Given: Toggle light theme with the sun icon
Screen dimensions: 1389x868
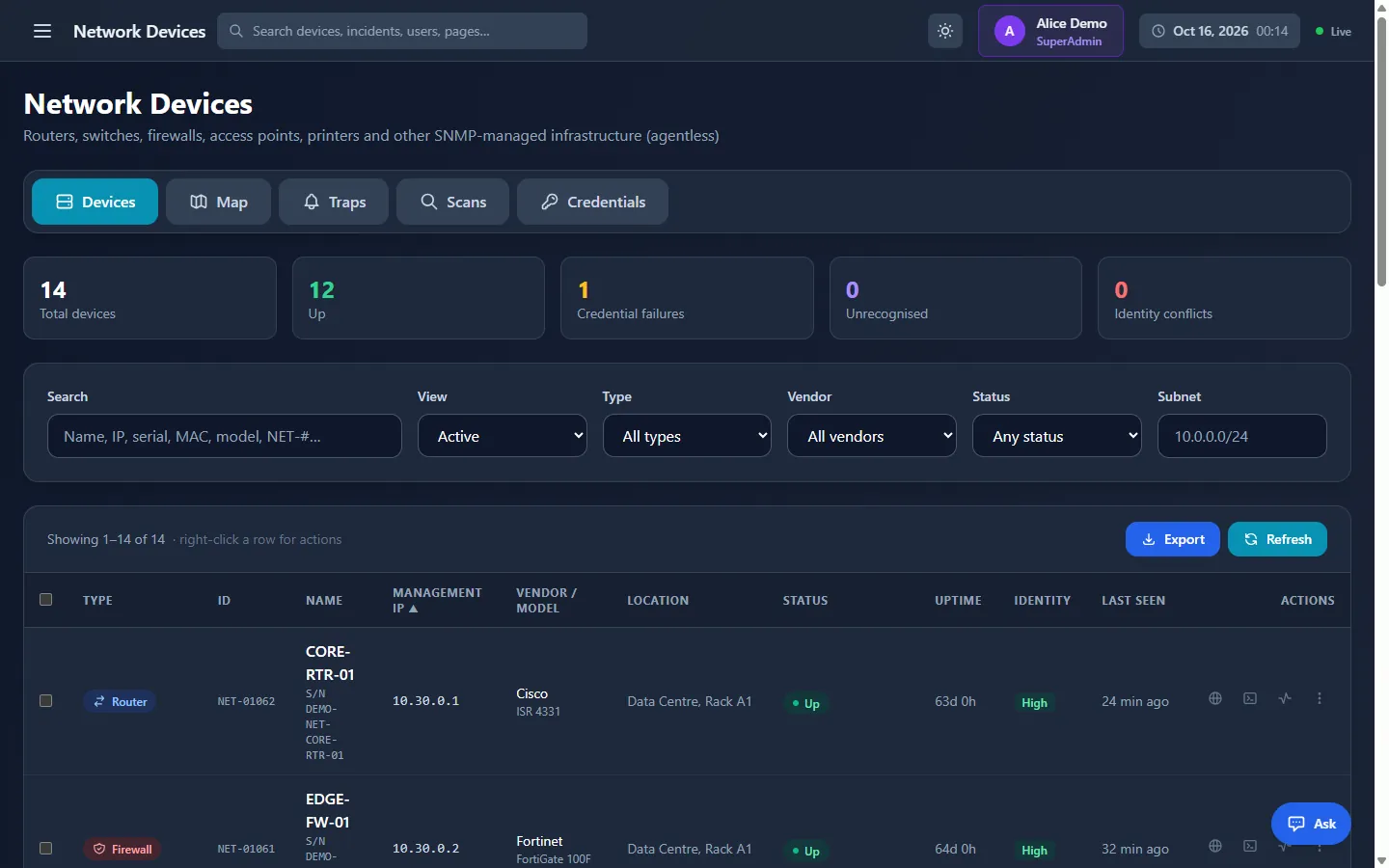Looking at the screenshot, I should tap(945, 31).
